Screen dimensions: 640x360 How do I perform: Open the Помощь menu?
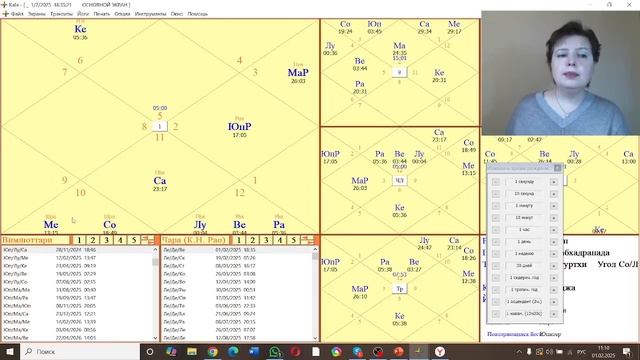click(198, 14)
